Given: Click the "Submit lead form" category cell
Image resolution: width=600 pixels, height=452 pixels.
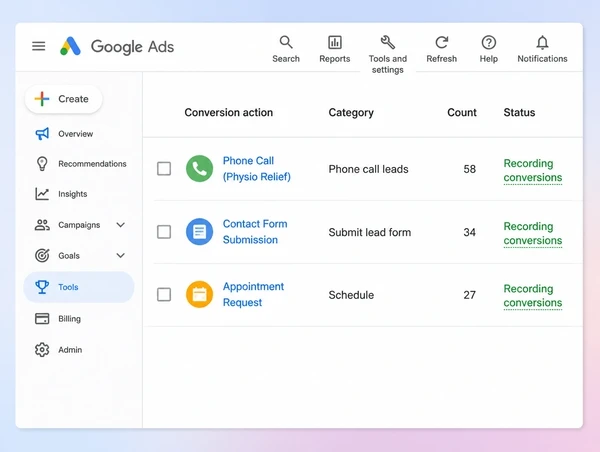Looking at the screenshot, I should pos(370,232).
